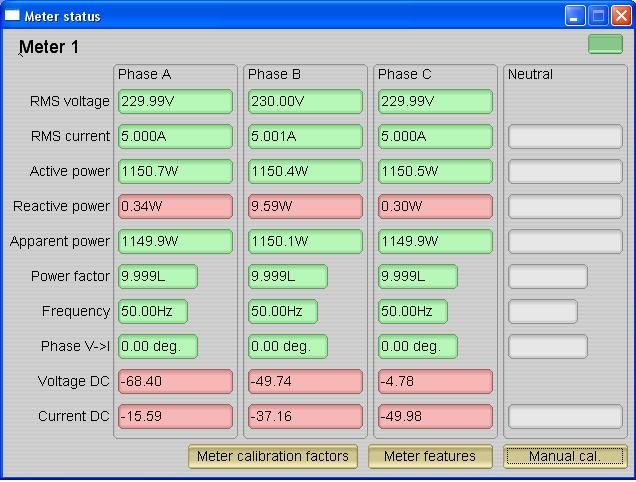Screen dimensions: 636x482
Task: Click Phase C V->I phase angle field
Action: [418, 346]
